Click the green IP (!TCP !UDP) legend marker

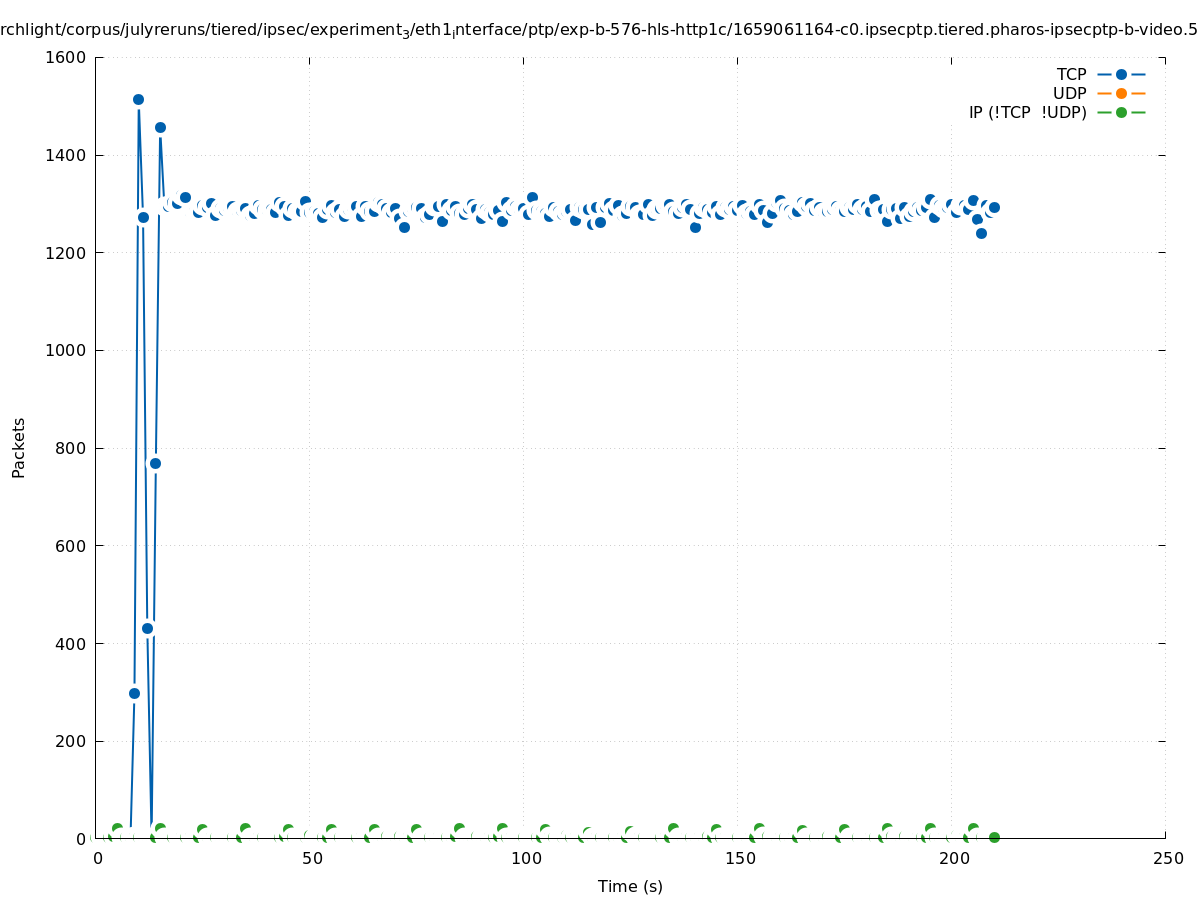click(x=1121, y=112)
